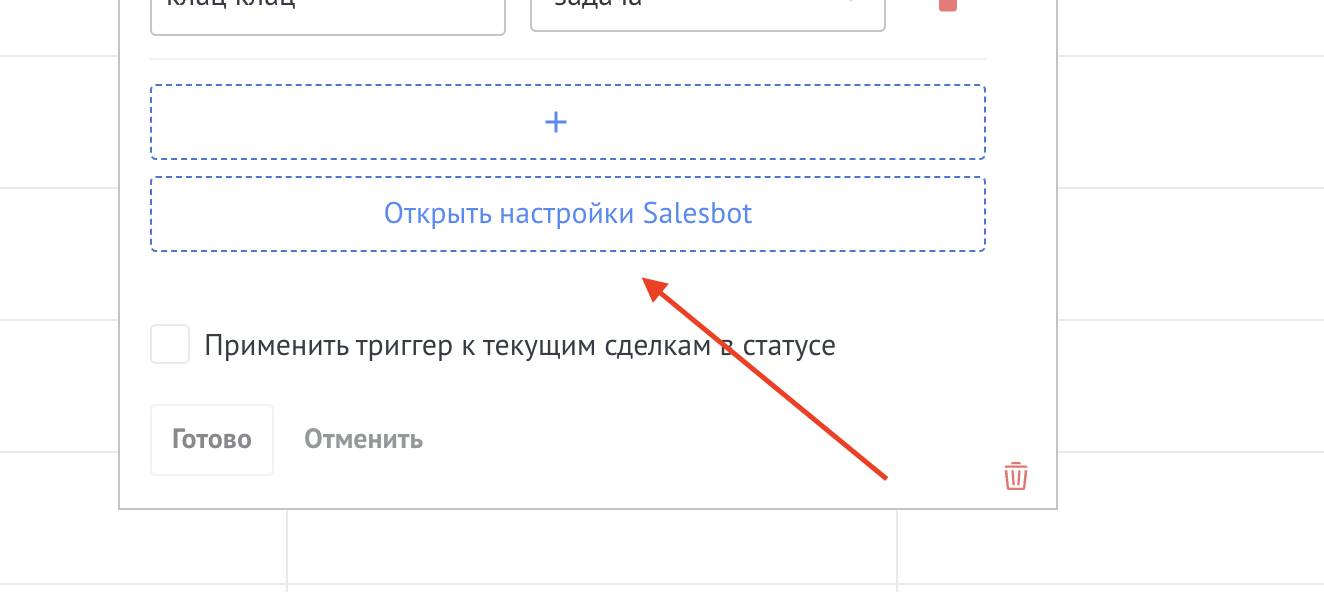Click 'Открыть настройки Salesbot' dashed button

point(567,214)
